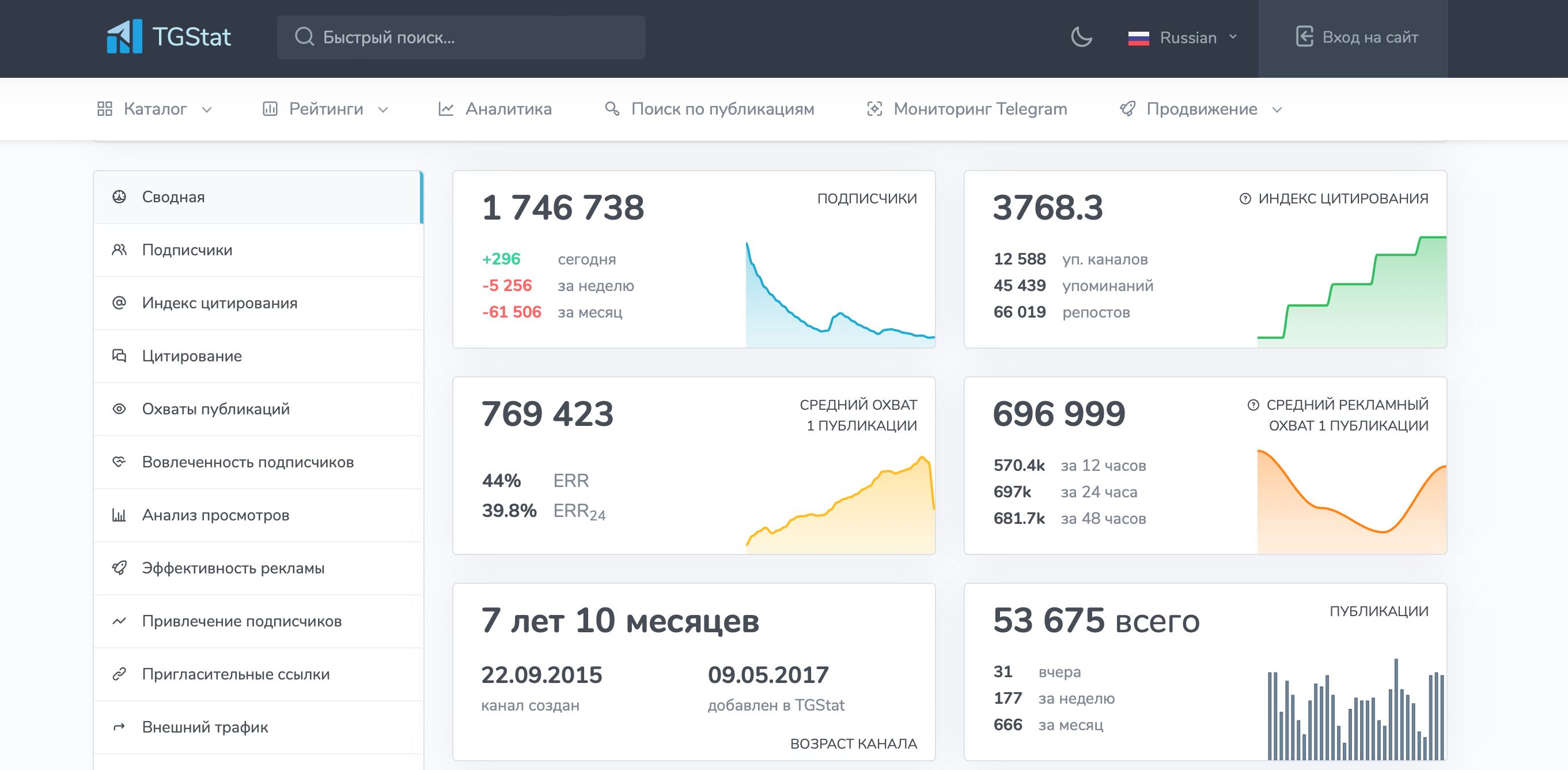Open Привлечение подписчиков section
The image size is (1568, 770).
pyautogui.click(x=258, y=621)
